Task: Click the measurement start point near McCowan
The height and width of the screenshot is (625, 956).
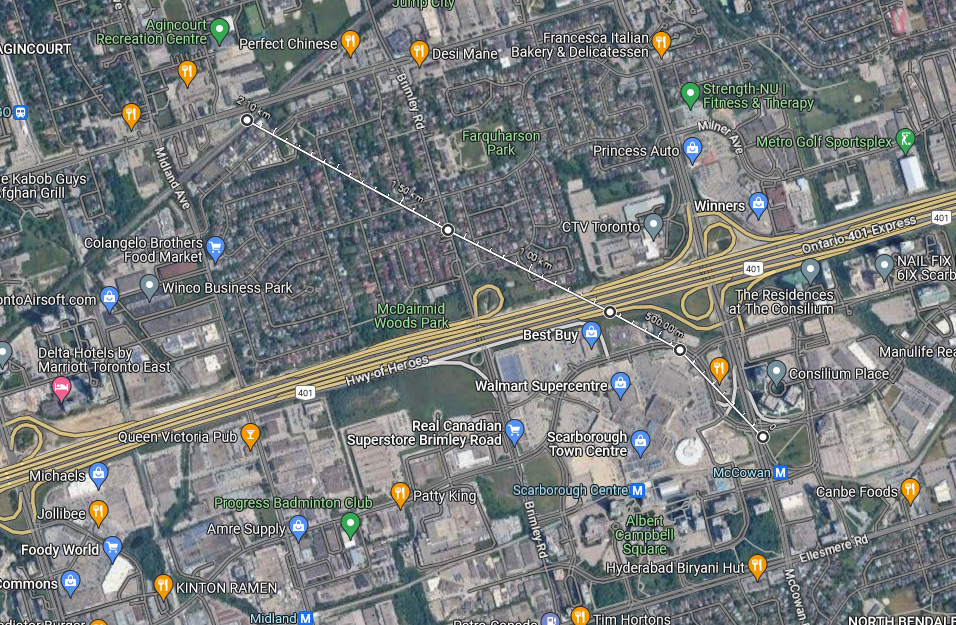Action: click(x=763, y=437)
